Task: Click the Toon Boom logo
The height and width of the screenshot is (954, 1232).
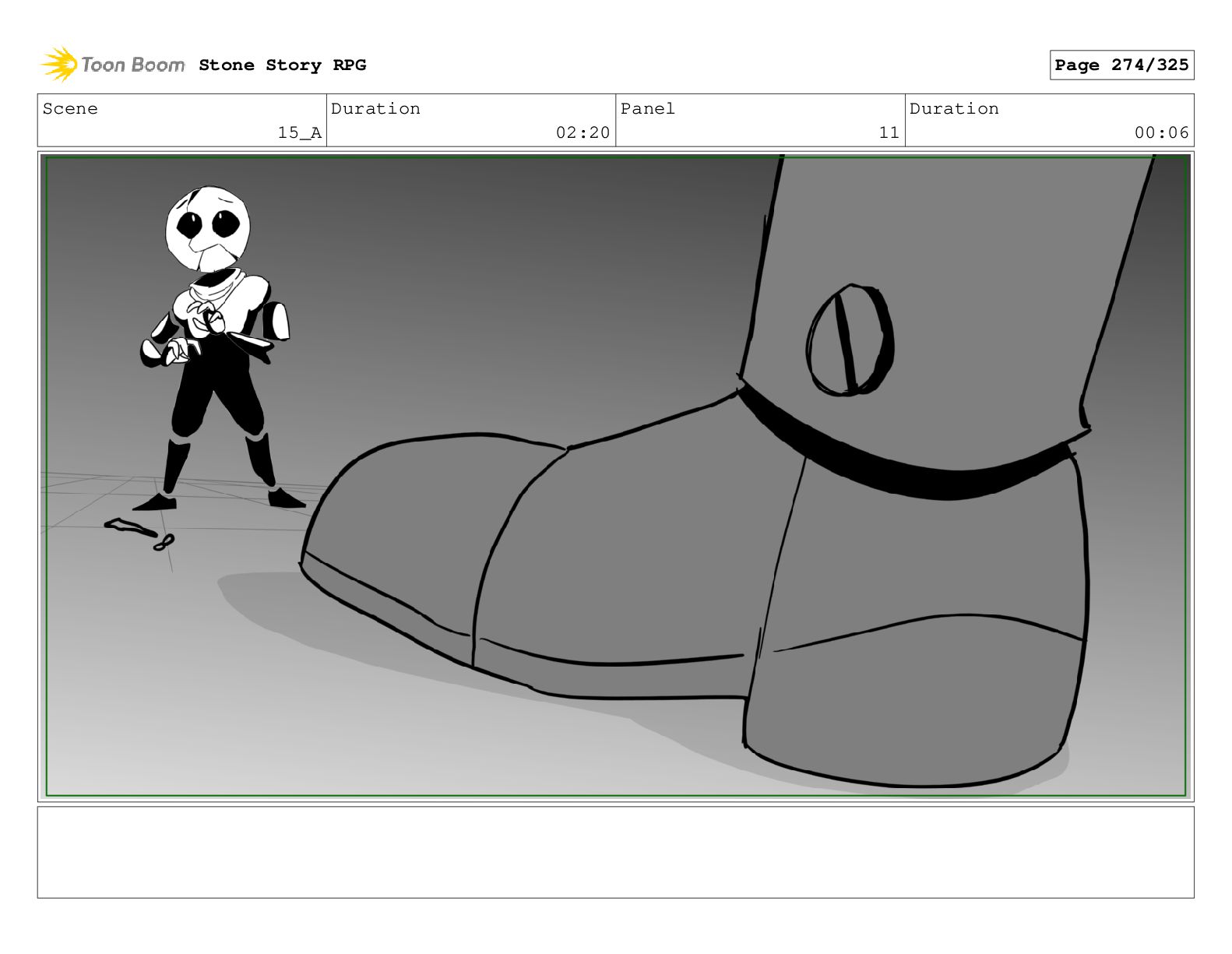Action: [x=113, y=65]
